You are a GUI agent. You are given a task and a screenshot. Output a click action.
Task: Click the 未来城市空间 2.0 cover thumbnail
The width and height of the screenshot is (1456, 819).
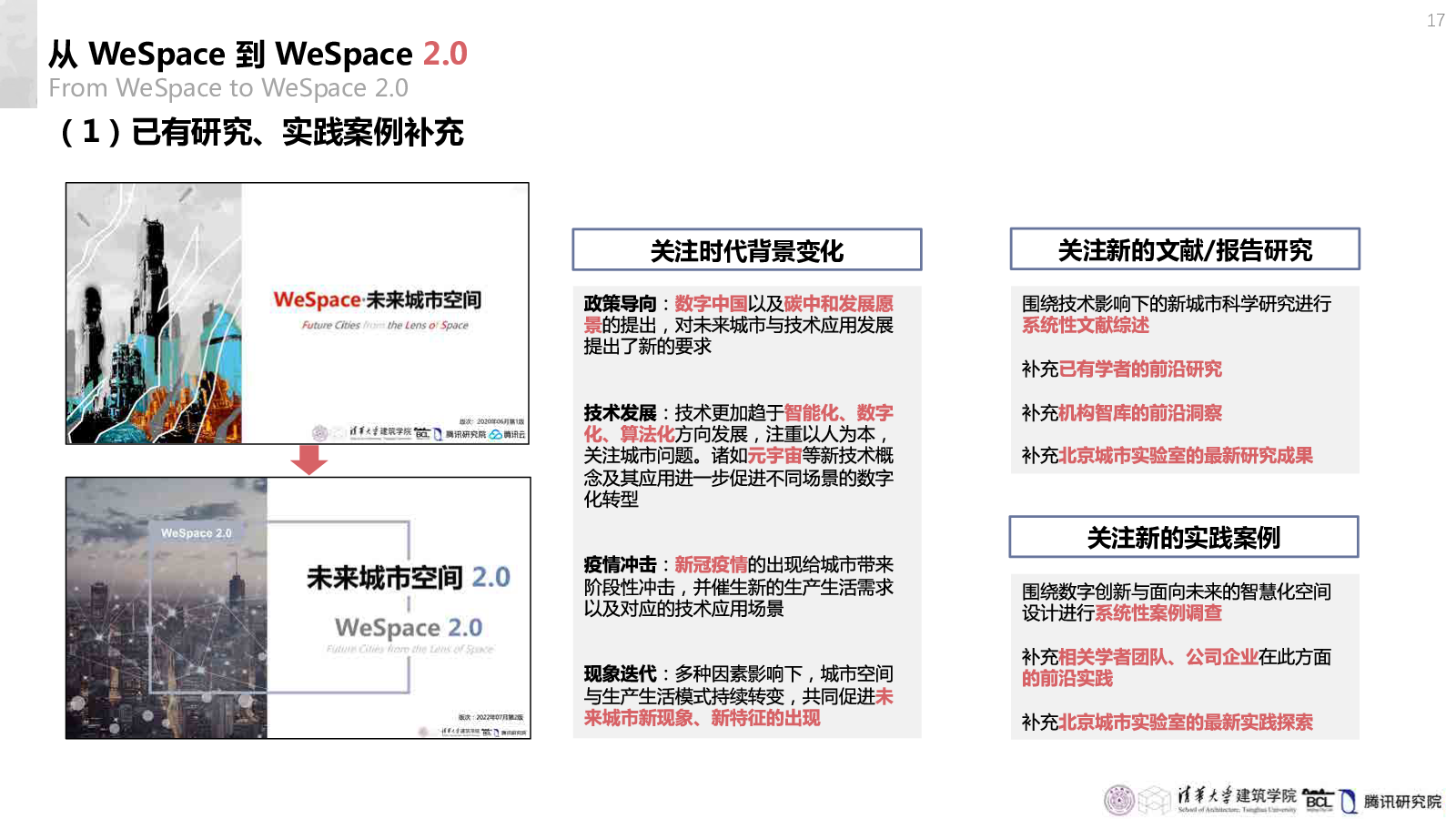(298, 608)
